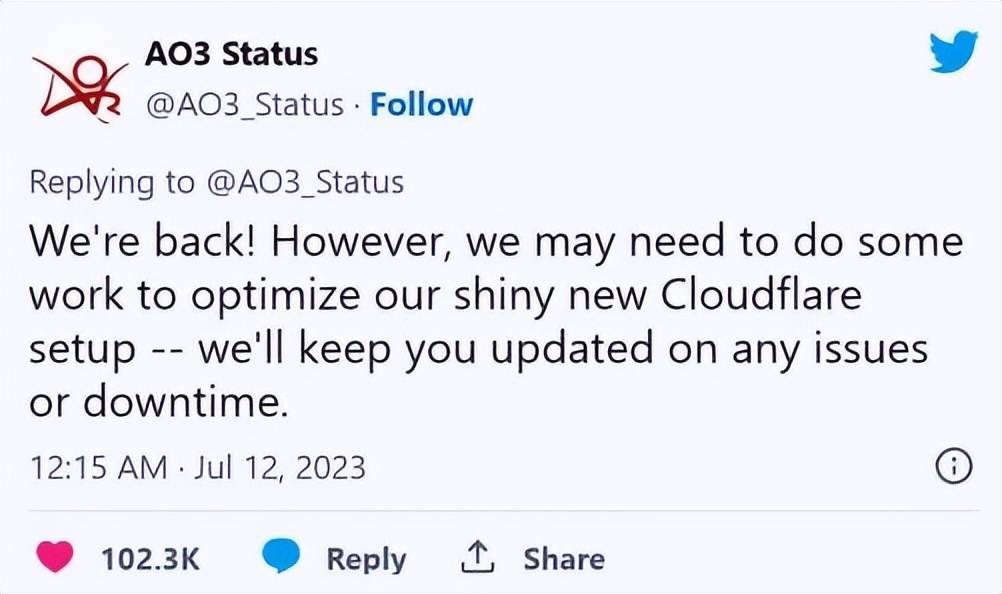Viewport: 1002px width, 594px height.
Task: Click the Jul 12, 2023 date
Action: click(x=280, y=467)
